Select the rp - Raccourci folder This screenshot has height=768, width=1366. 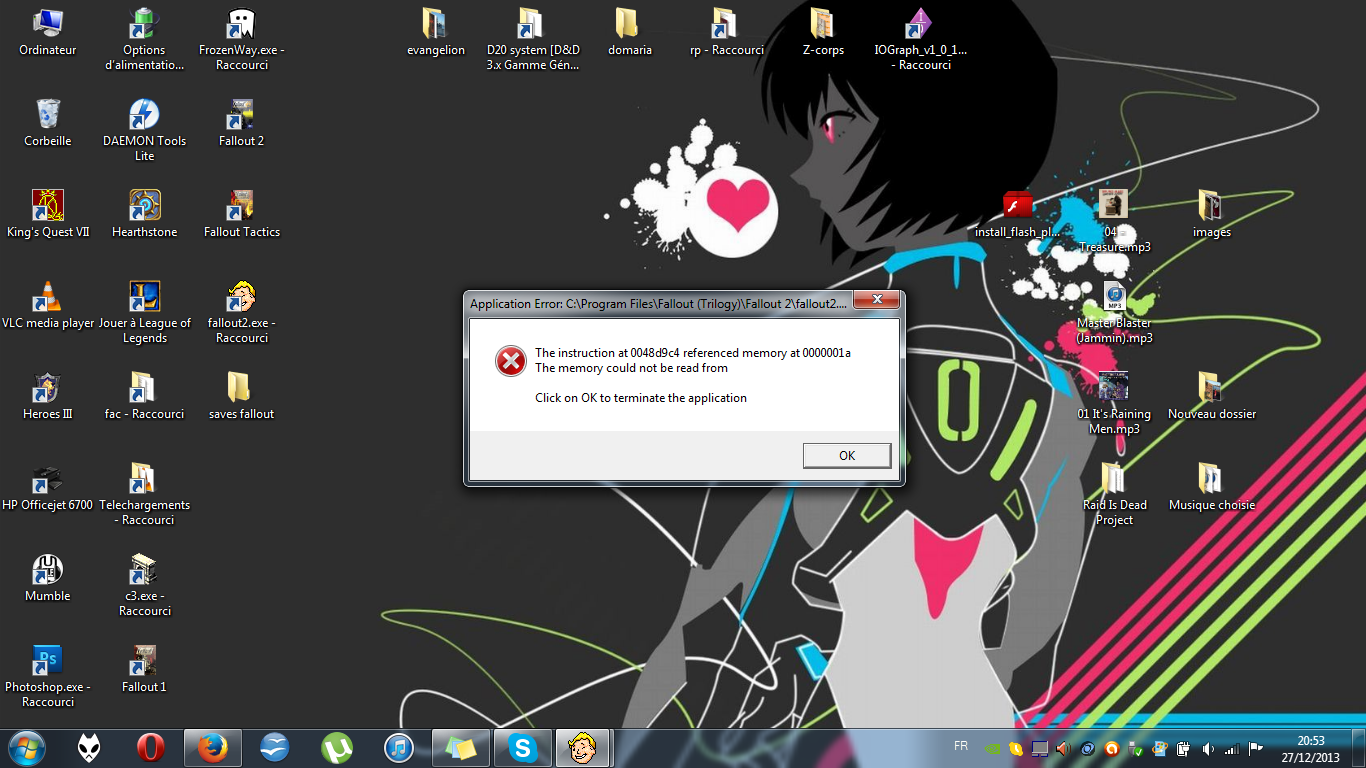click(x=727, y=33)
